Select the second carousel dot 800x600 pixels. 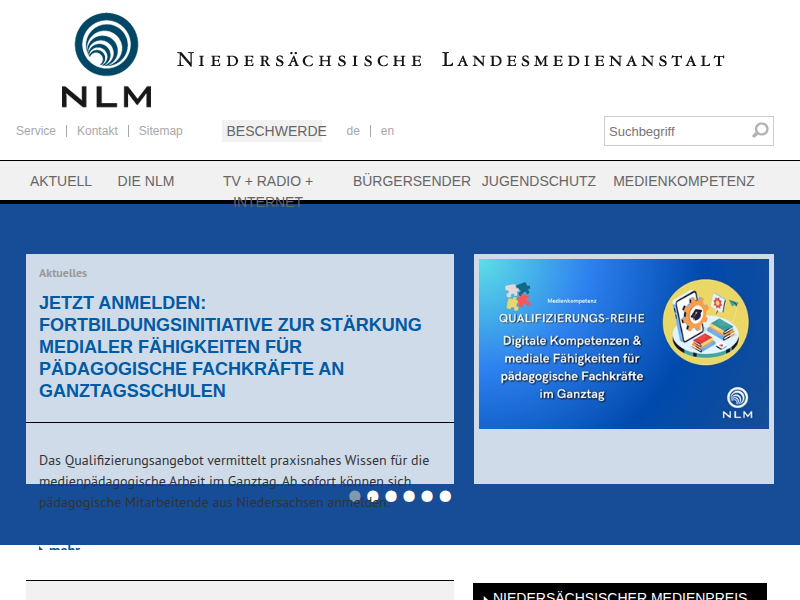373,496
